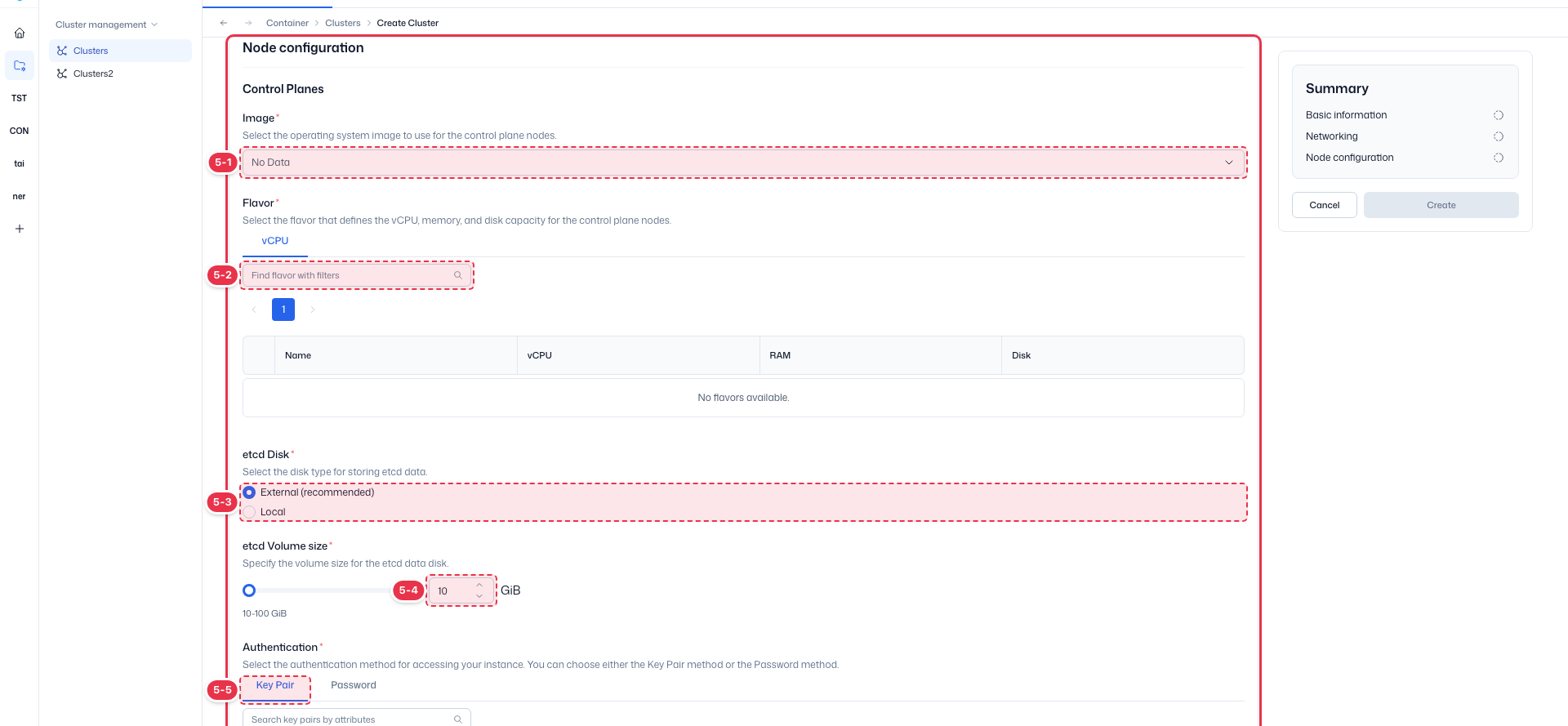Open the home icon in sidebar
Viewport: 1568px width, 726px height.
[x=20, y=33]
